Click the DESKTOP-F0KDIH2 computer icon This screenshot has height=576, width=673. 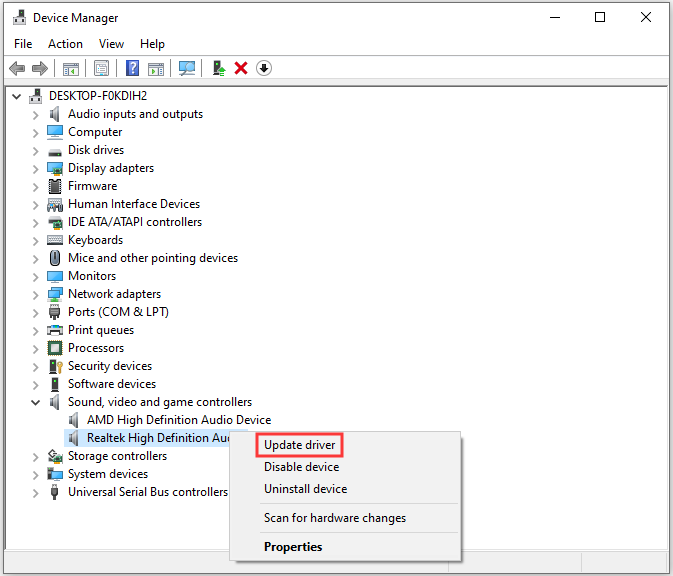(36, 96)
